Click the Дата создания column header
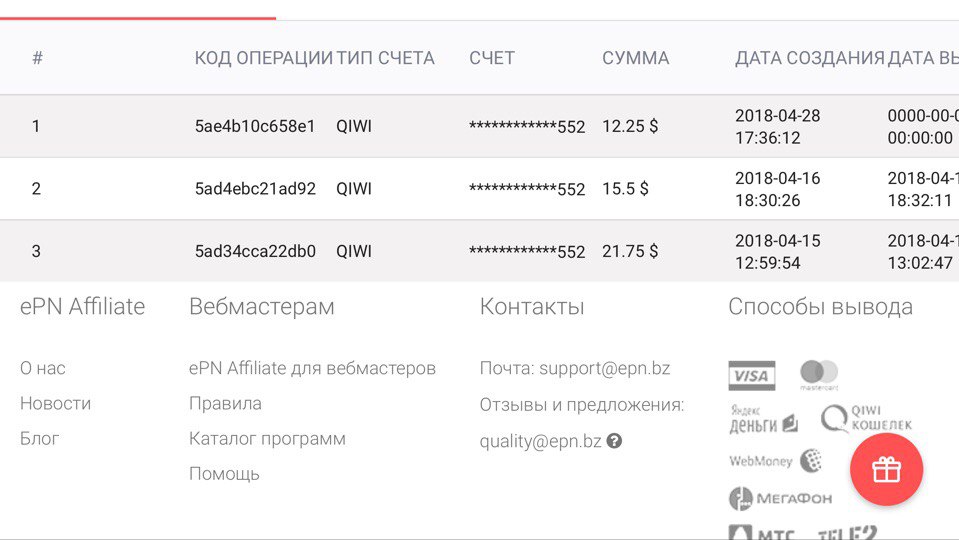959x540 pixels. point(809,58)
